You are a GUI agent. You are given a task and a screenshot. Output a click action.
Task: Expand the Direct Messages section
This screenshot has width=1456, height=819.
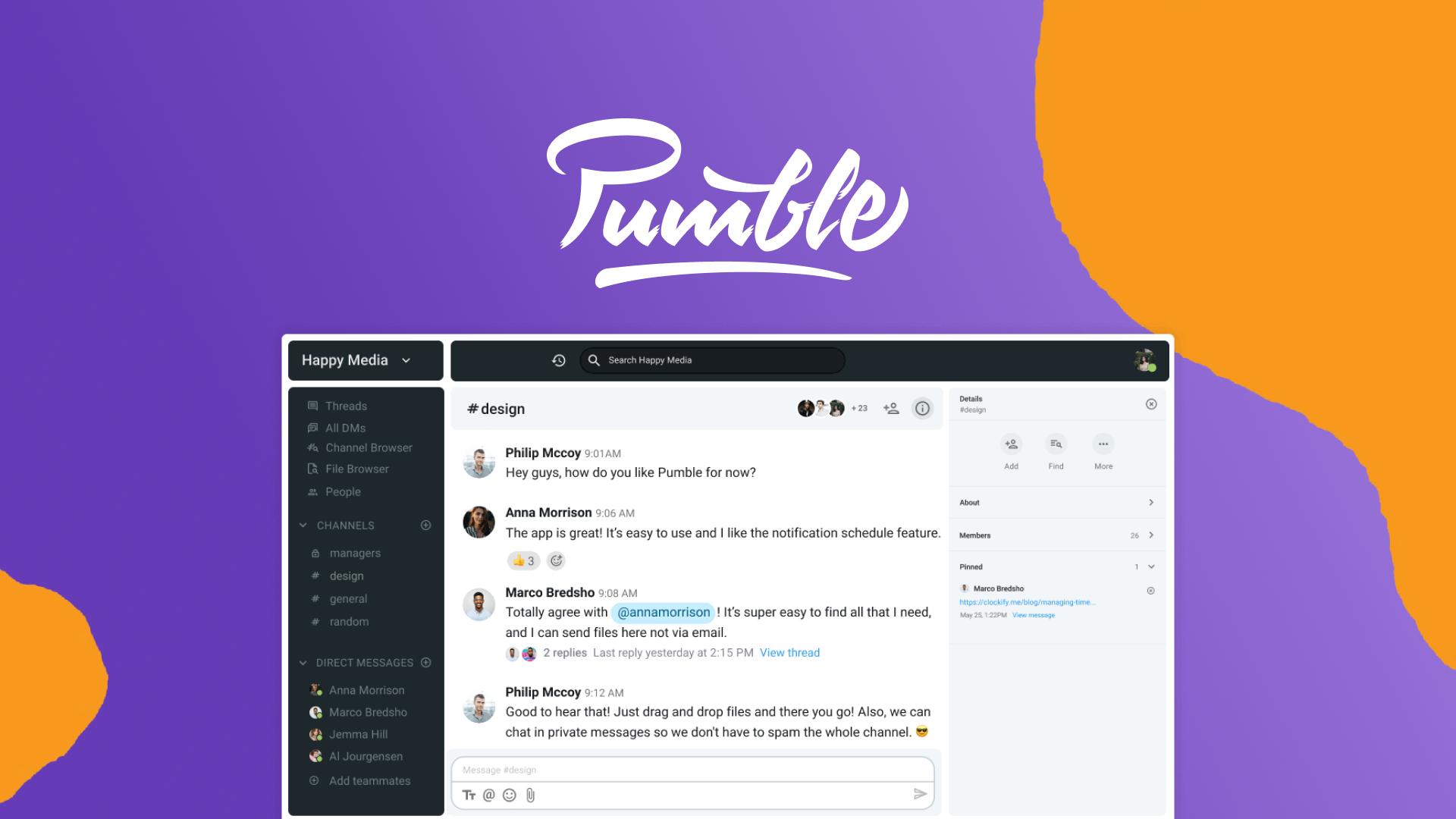click(303, 662)
